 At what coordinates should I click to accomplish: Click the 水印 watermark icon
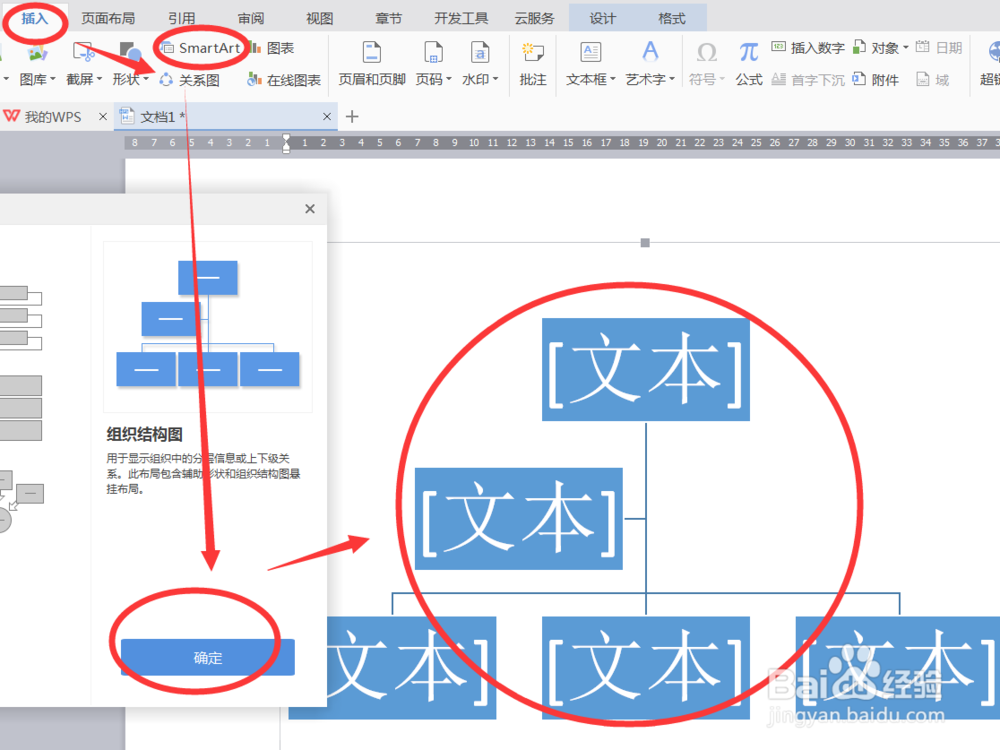[480, 52]
